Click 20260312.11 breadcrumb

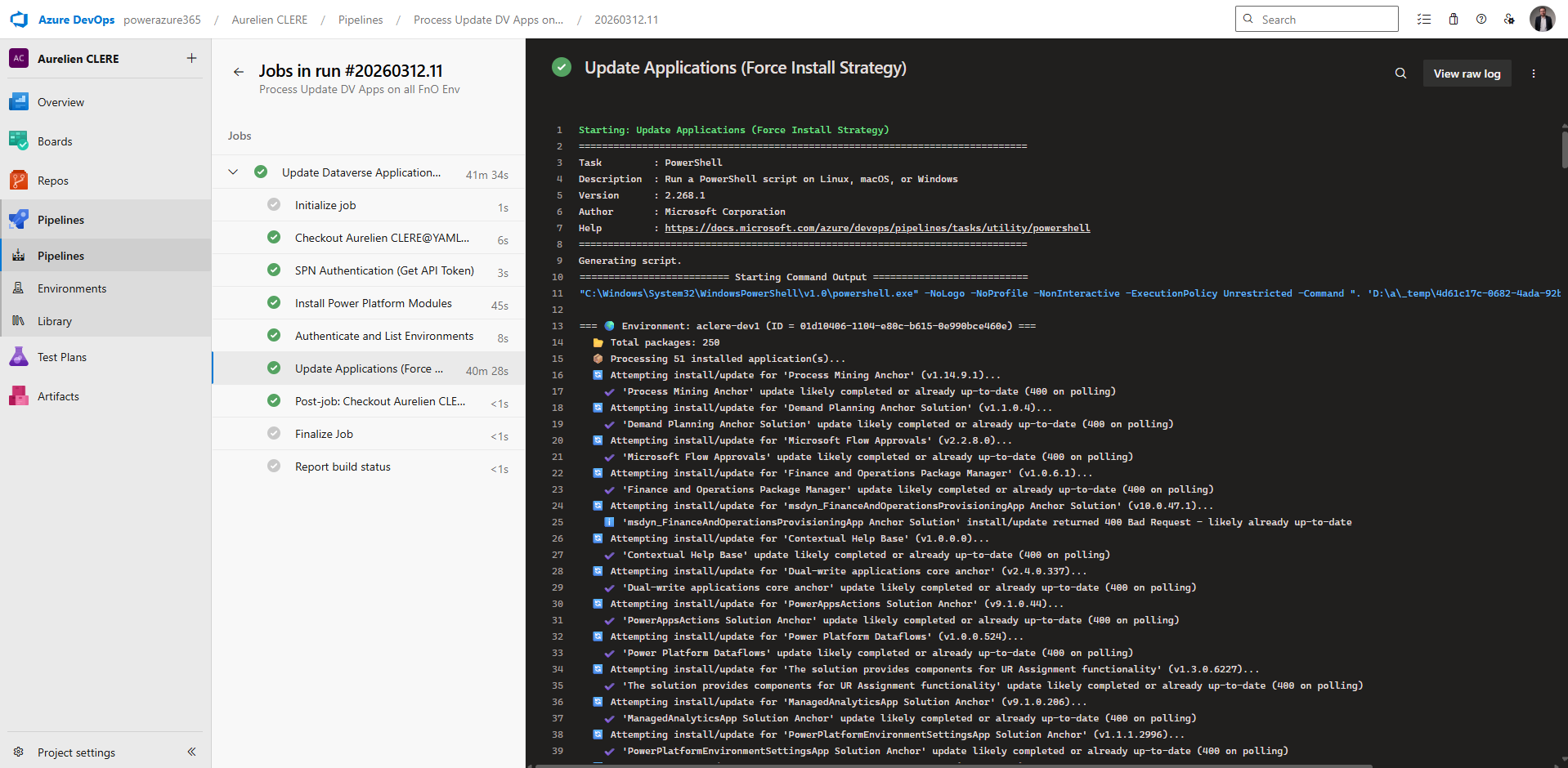coord(626,20)
